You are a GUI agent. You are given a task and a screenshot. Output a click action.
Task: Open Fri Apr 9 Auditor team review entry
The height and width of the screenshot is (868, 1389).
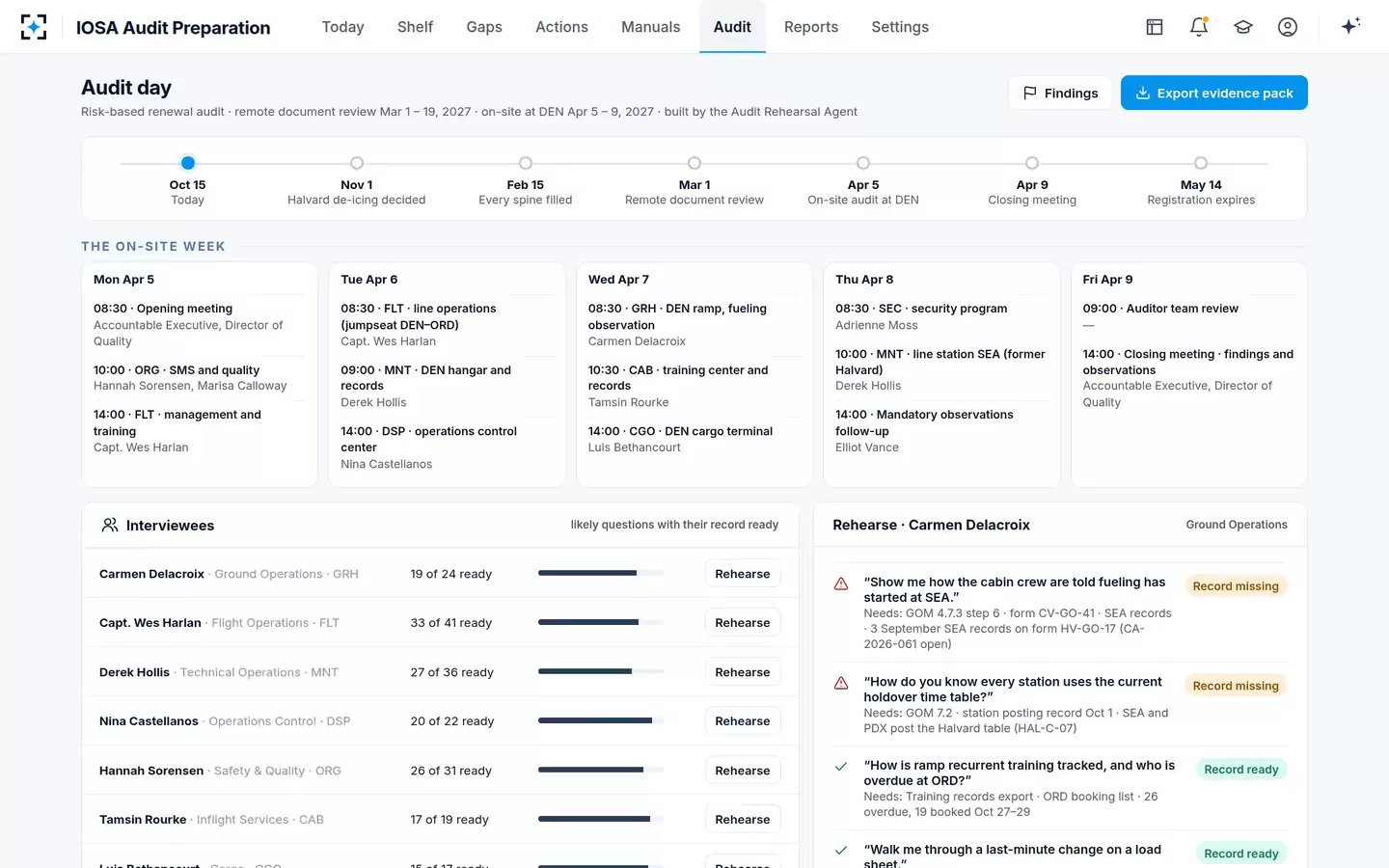click(x=1188, y=316)
